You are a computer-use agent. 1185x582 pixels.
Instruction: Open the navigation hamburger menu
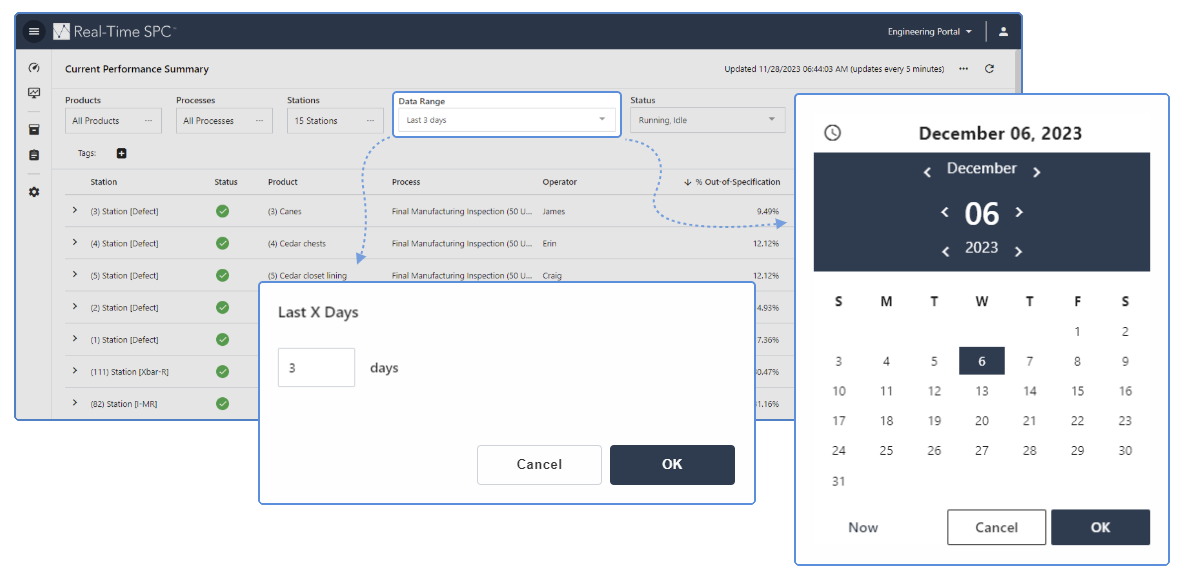click(x=33, y=30)
